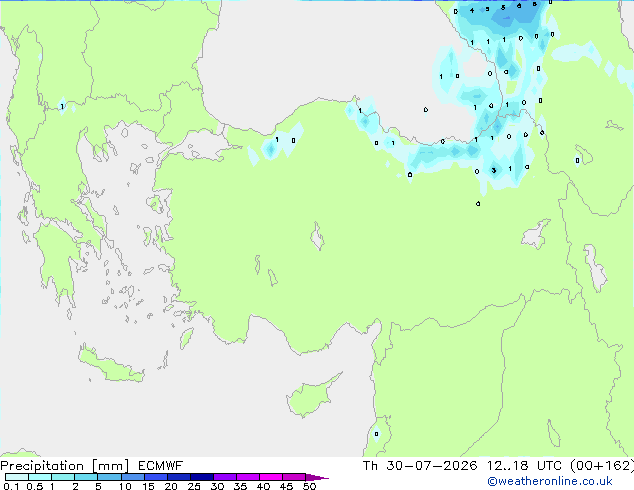Viewport: 634px width, 490px height.
Task: Click the 10–15 mm legend color swatch
Action: tap(133, 477)
